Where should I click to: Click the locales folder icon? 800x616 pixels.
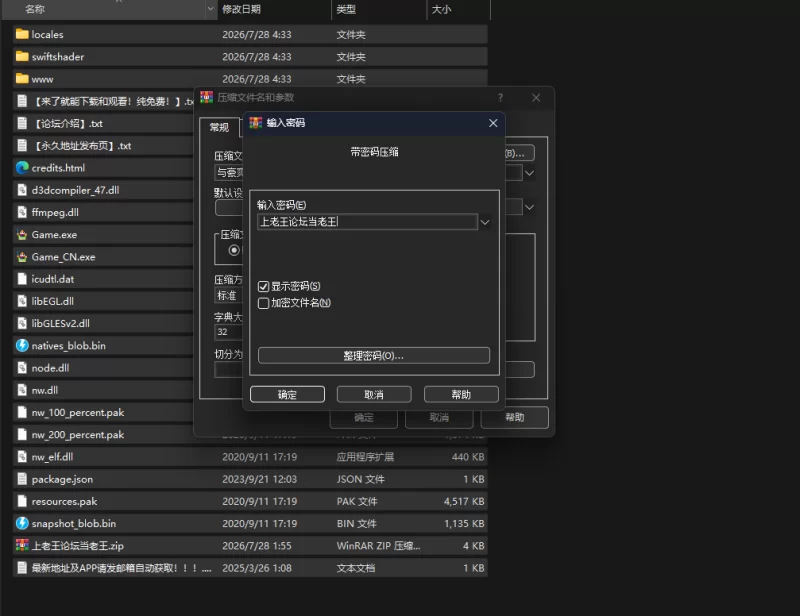pyautogui.click(x=22, y=34)
